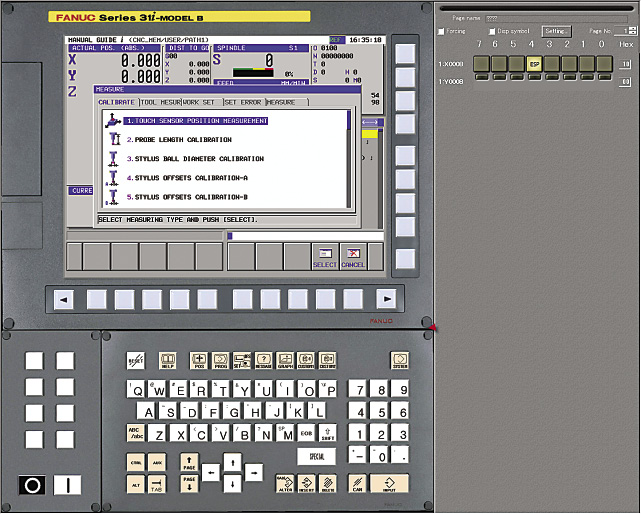641x514 pixels.
Task: Open the Setting... button
Action: [x=557, y=31]
